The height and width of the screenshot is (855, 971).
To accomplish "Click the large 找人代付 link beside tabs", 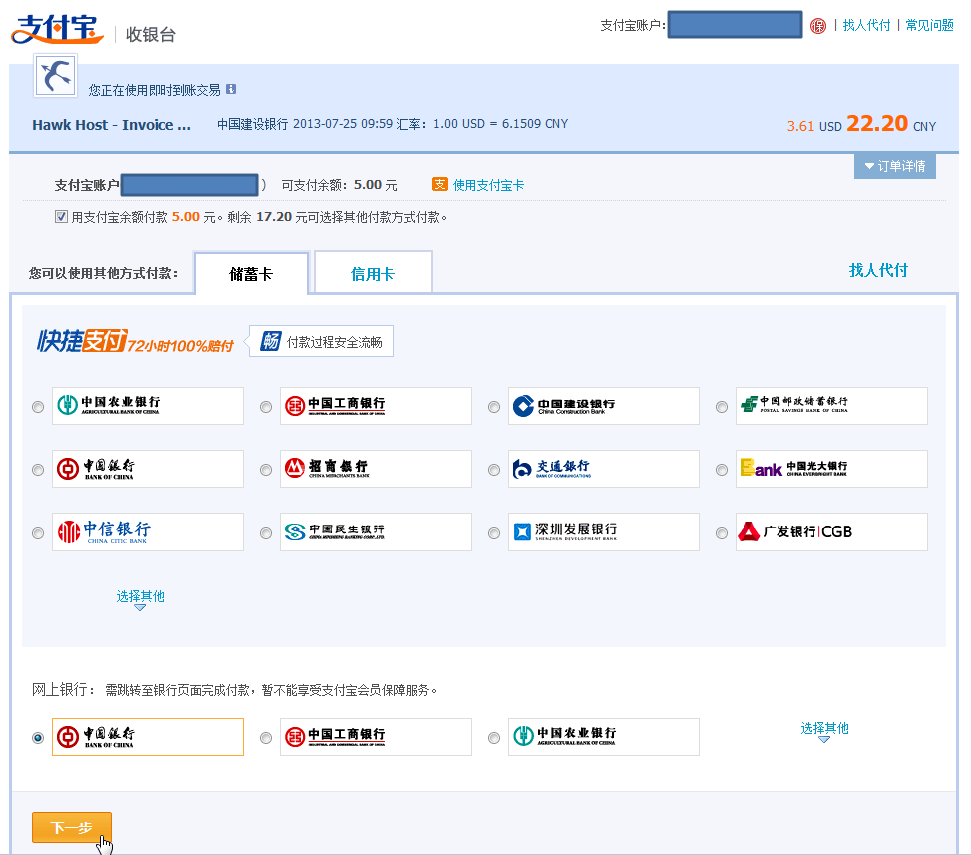I will pyautogui.click(x=878, y=270).
